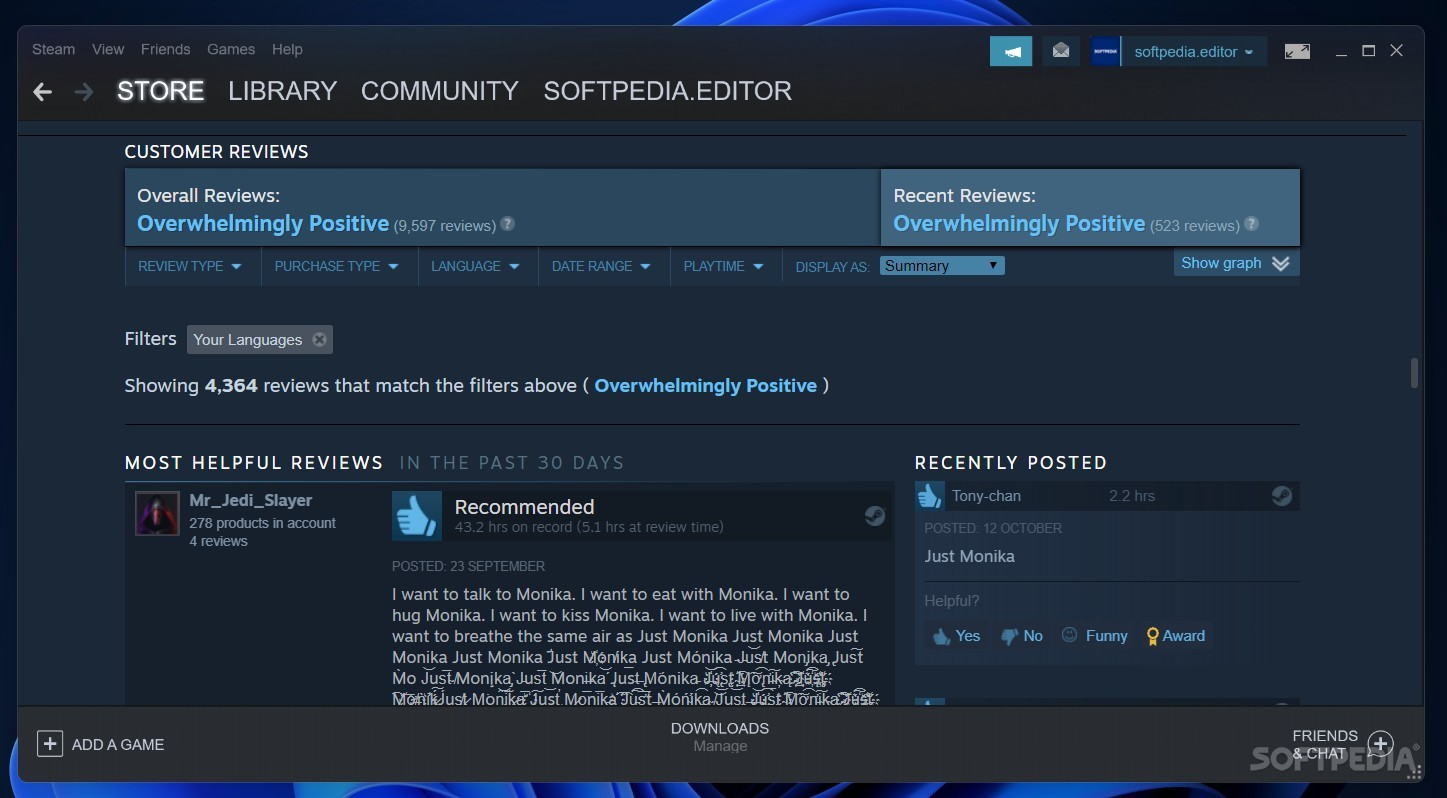Image resolution: width=1447 pixels, height=798 pixels.
Task: Click the Softpedia account avatar
Action: coord(1105,51)
